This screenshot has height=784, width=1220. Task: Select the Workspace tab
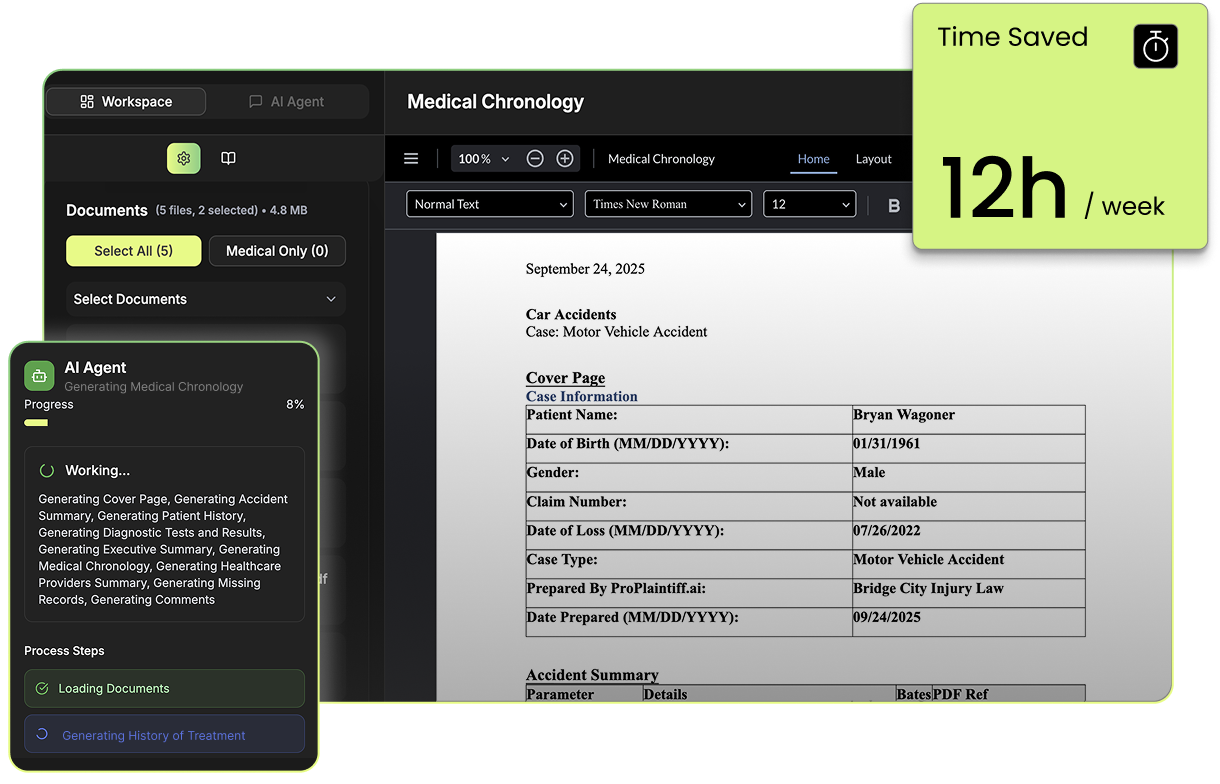click(x=125, y=101)
